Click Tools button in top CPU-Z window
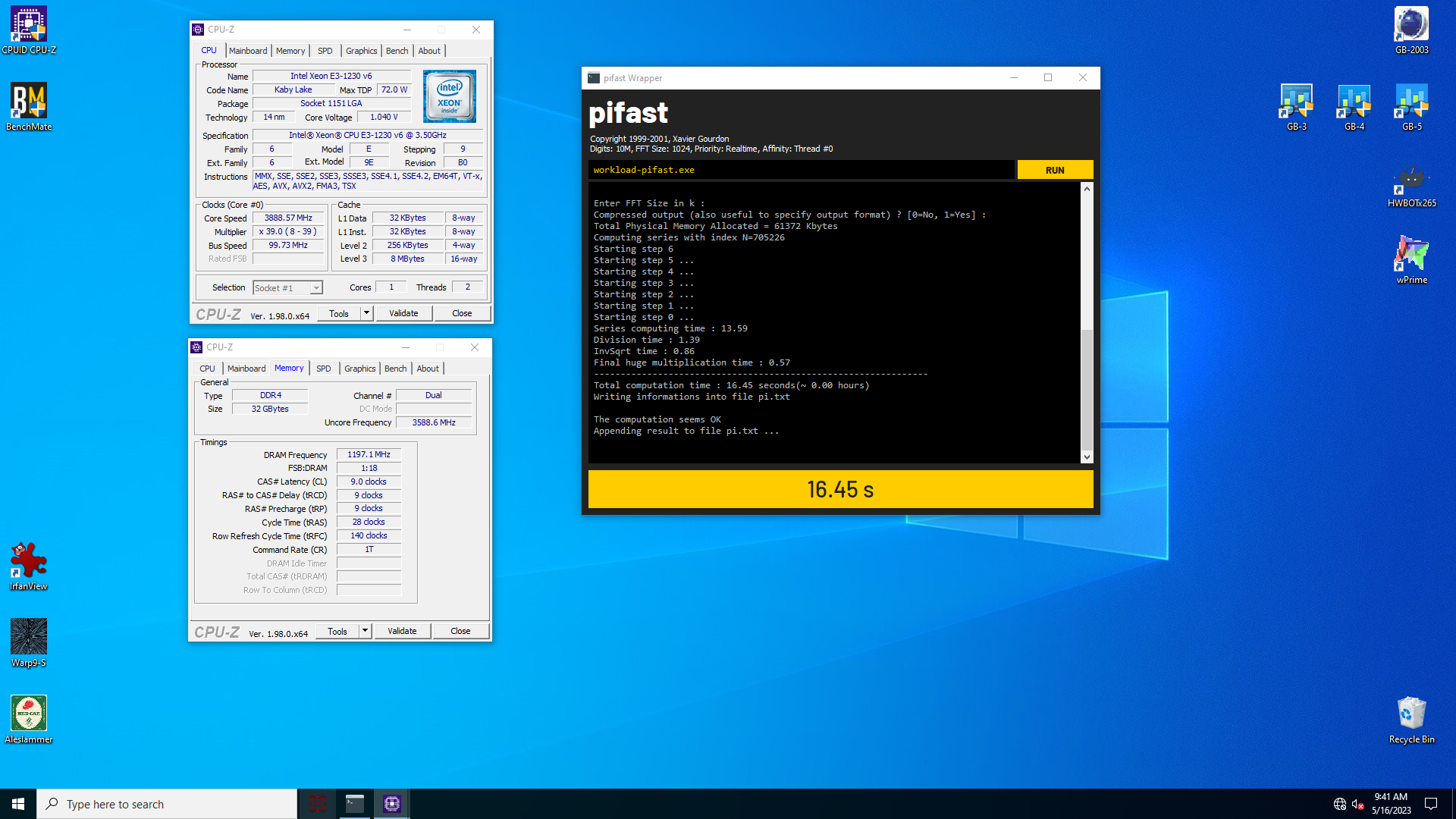Viewport: 1456px width, 819px height. click(338, 313)
